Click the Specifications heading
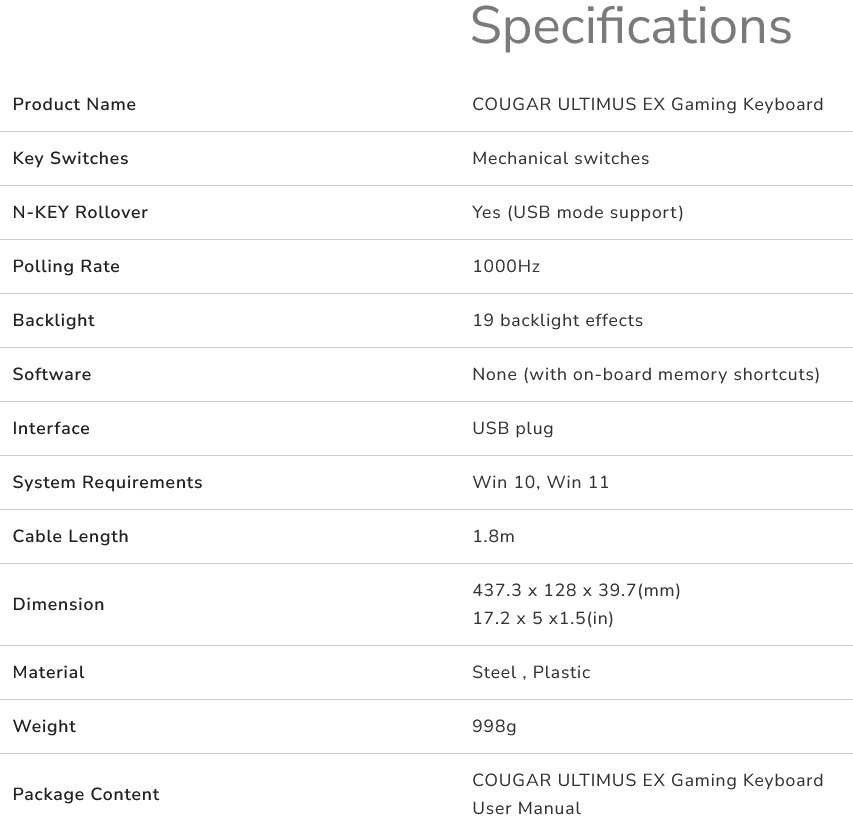Image resolution: width=853 pixels, height=827 pixels. click(x=630, y=27)
